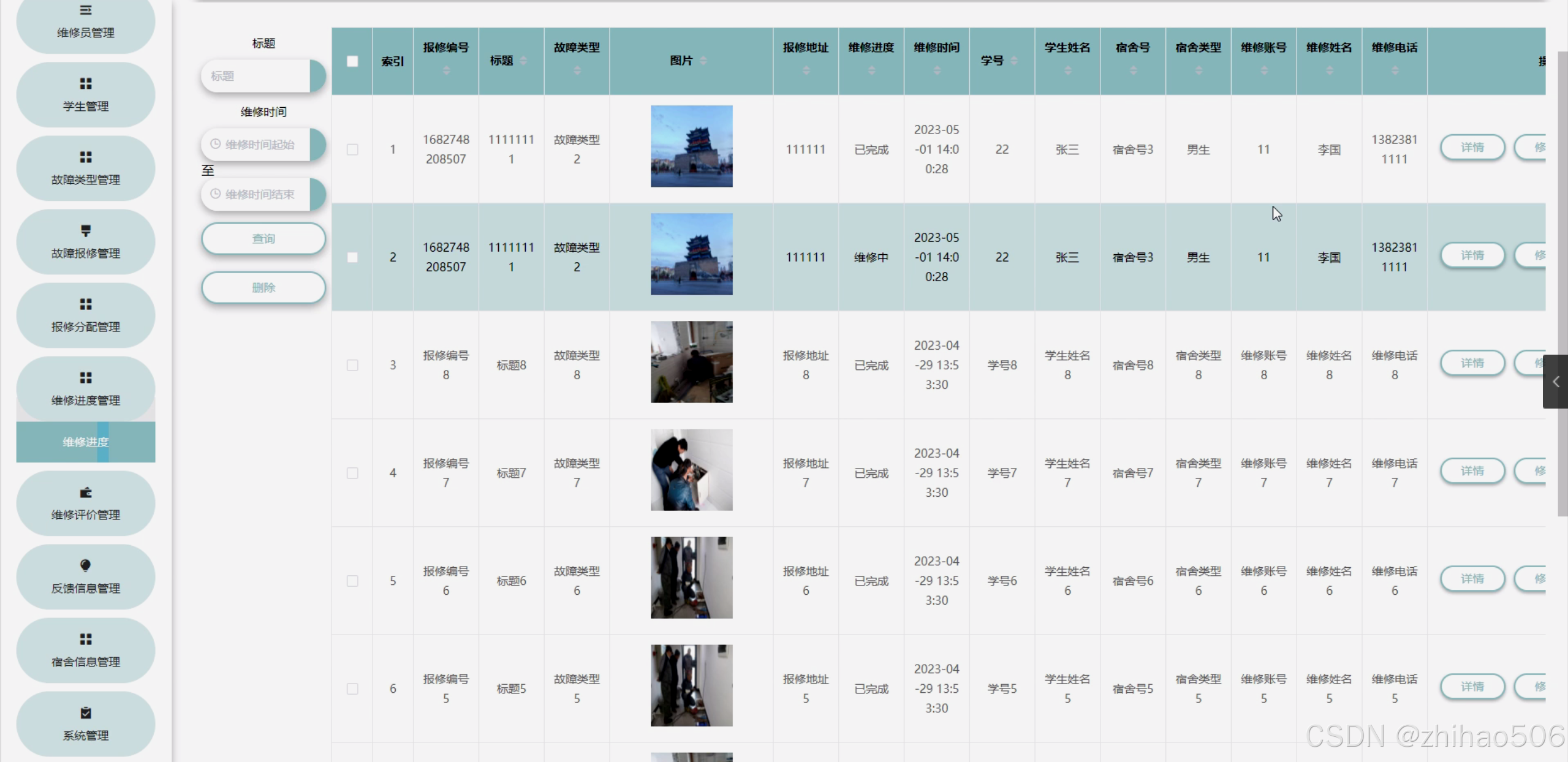Click the 故障报修管理 sidebar icon
This screenshot has width=1568, height=762.
click(85, 230)
